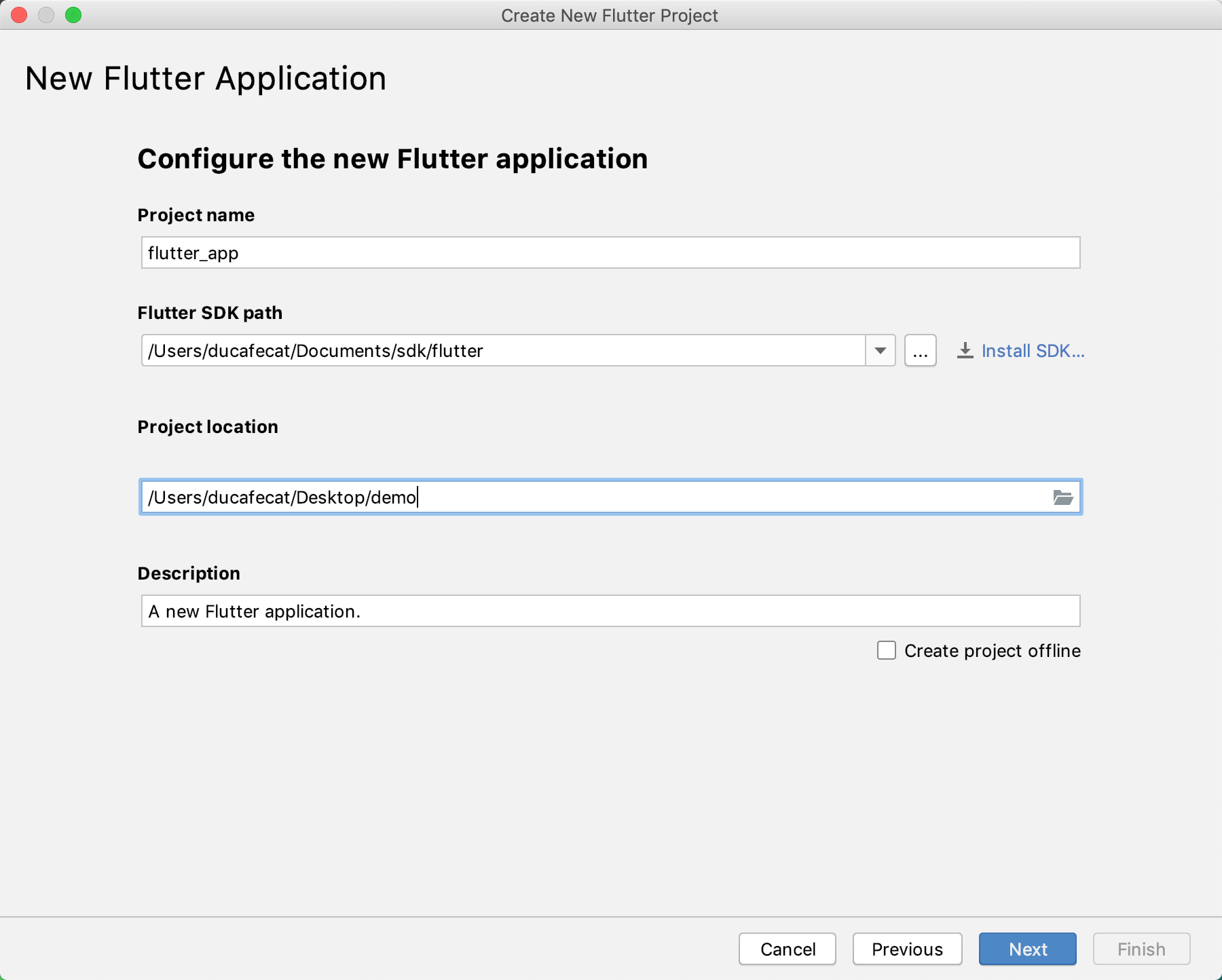Click the Create project offline label text
The width and height of the screenshot is (1222, 980).
click(x=993, y=651)
